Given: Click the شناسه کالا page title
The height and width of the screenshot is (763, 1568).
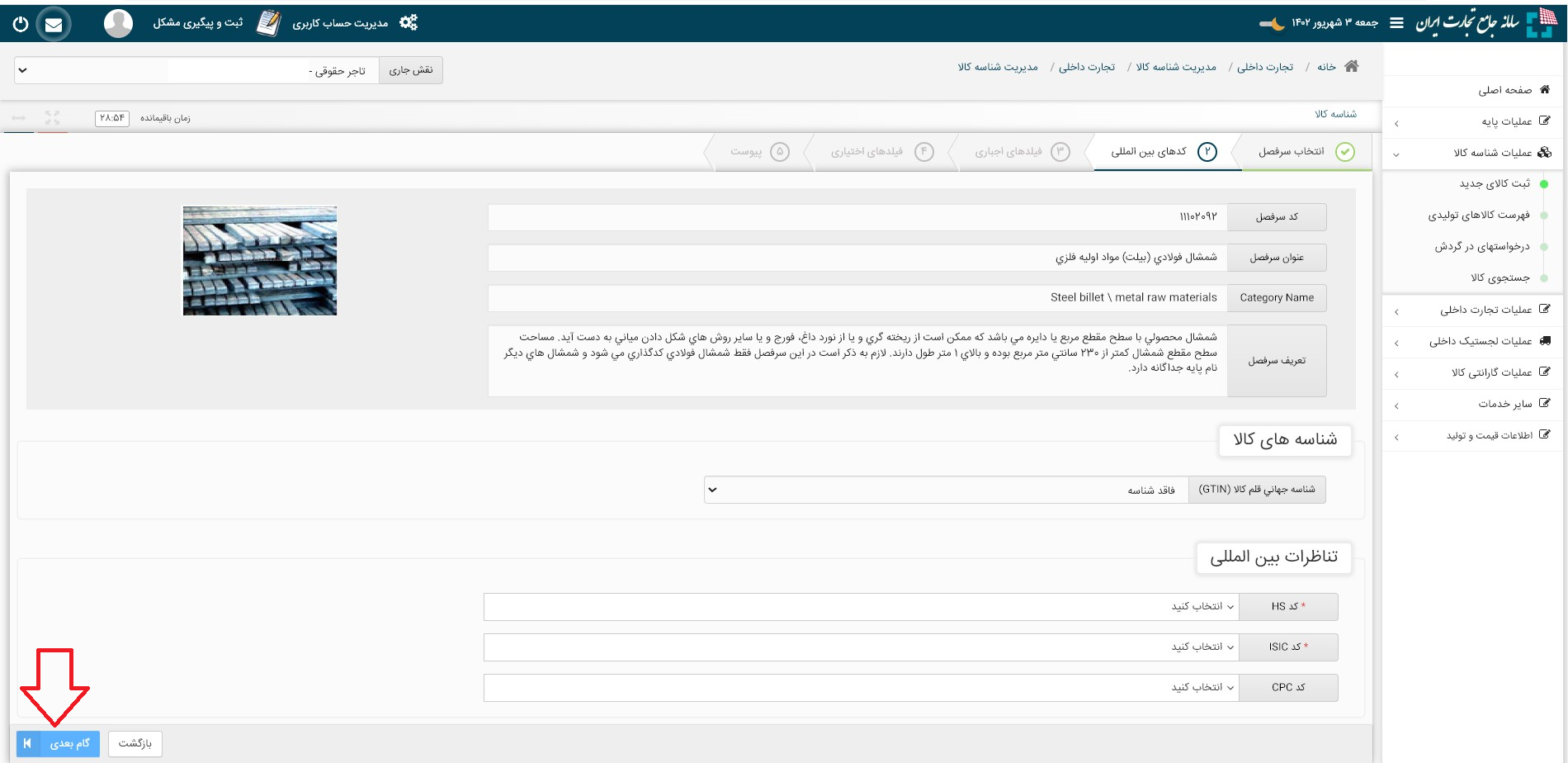Looking at the screenshot, I should [1335, 114].
